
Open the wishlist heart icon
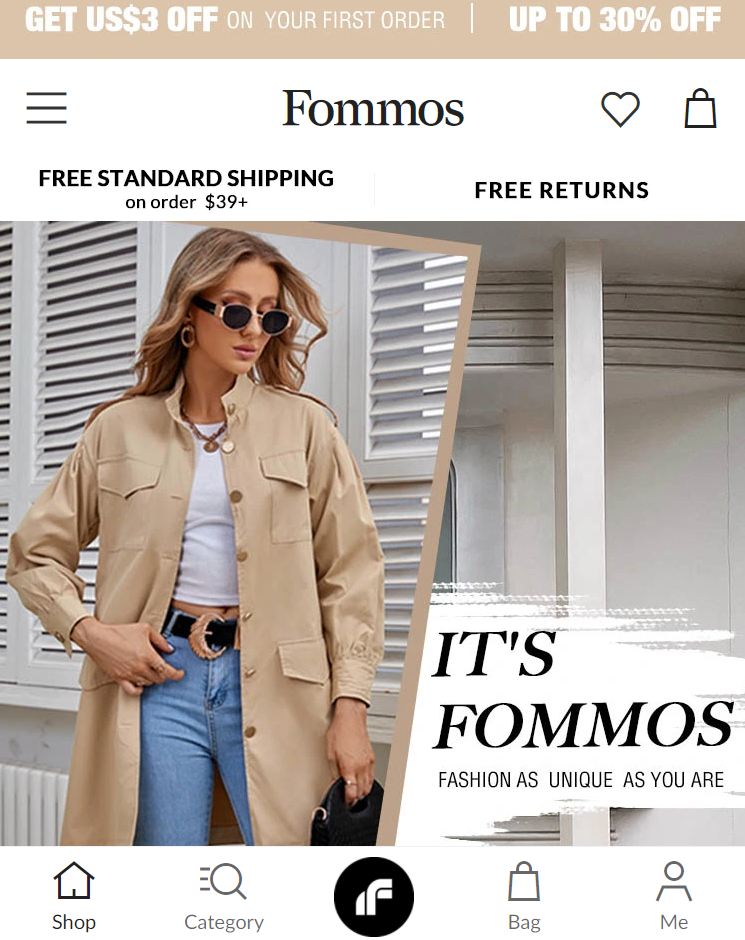(620, 109)
